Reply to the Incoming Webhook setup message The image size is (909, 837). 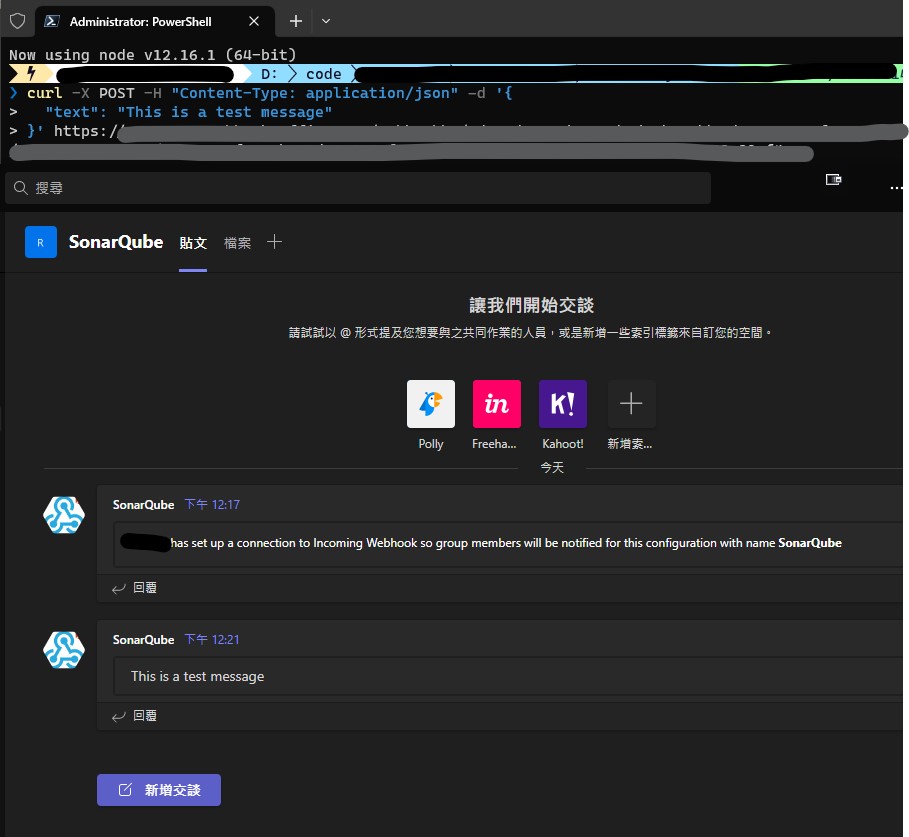(134, 588)
